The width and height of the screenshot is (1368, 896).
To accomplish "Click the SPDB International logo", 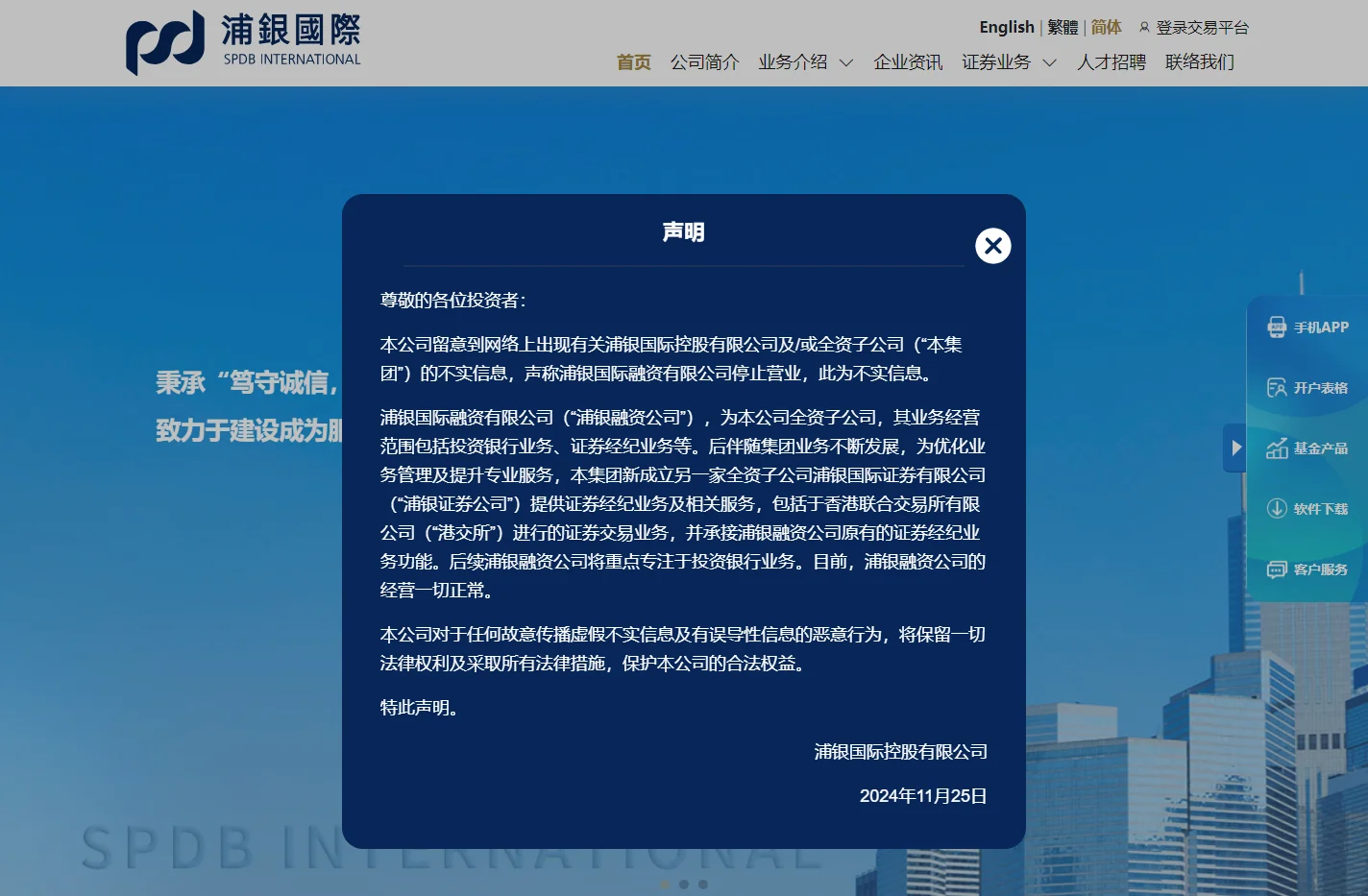I will (x=244, y=42).
